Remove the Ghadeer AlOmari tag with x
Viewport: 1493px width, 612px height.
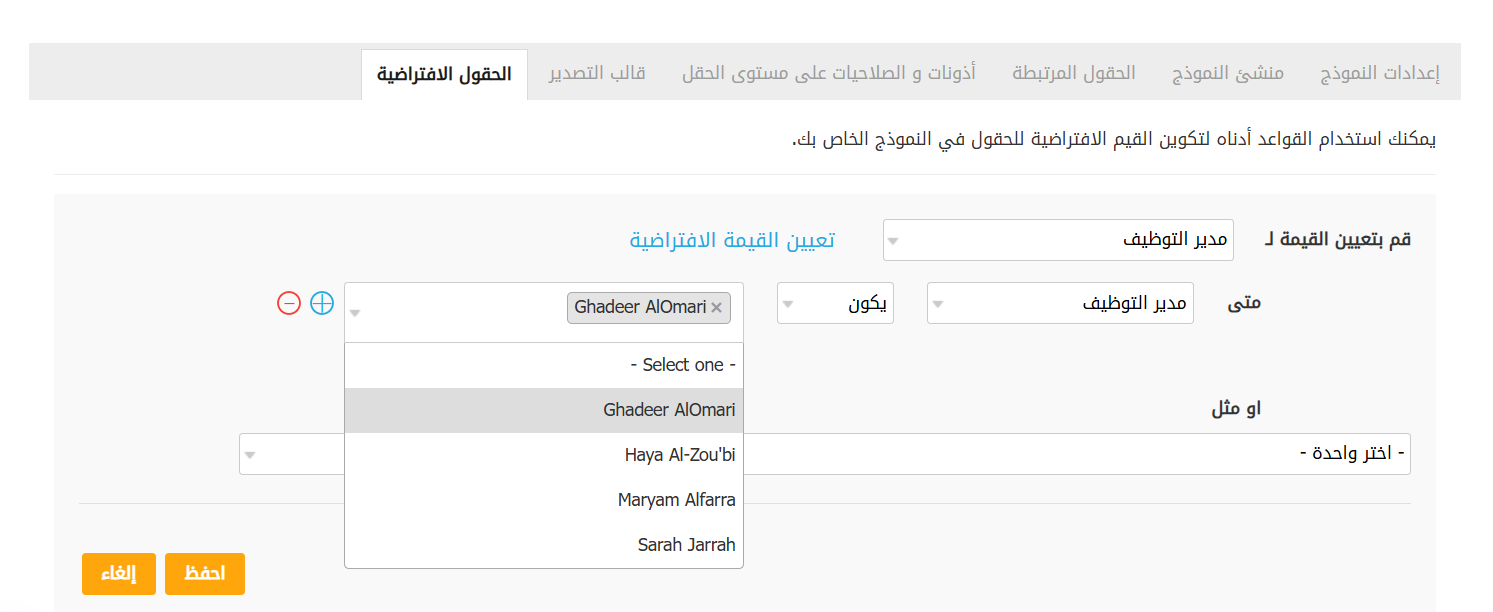(716, 308)
